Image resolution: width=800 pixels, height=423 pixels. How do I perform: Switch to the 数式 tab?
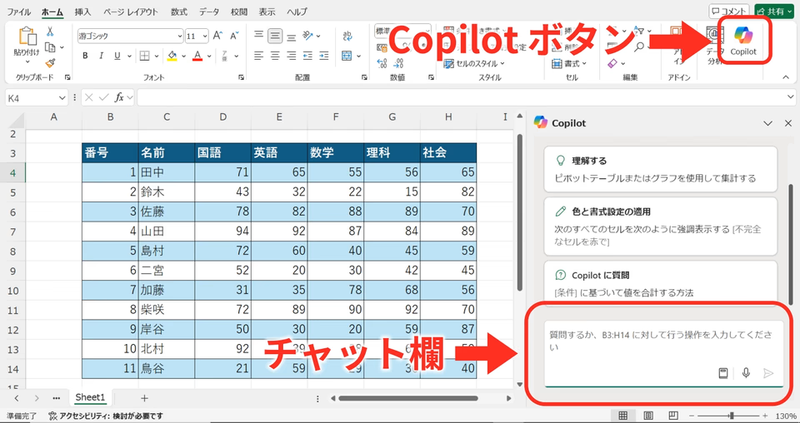pos(179,11)
